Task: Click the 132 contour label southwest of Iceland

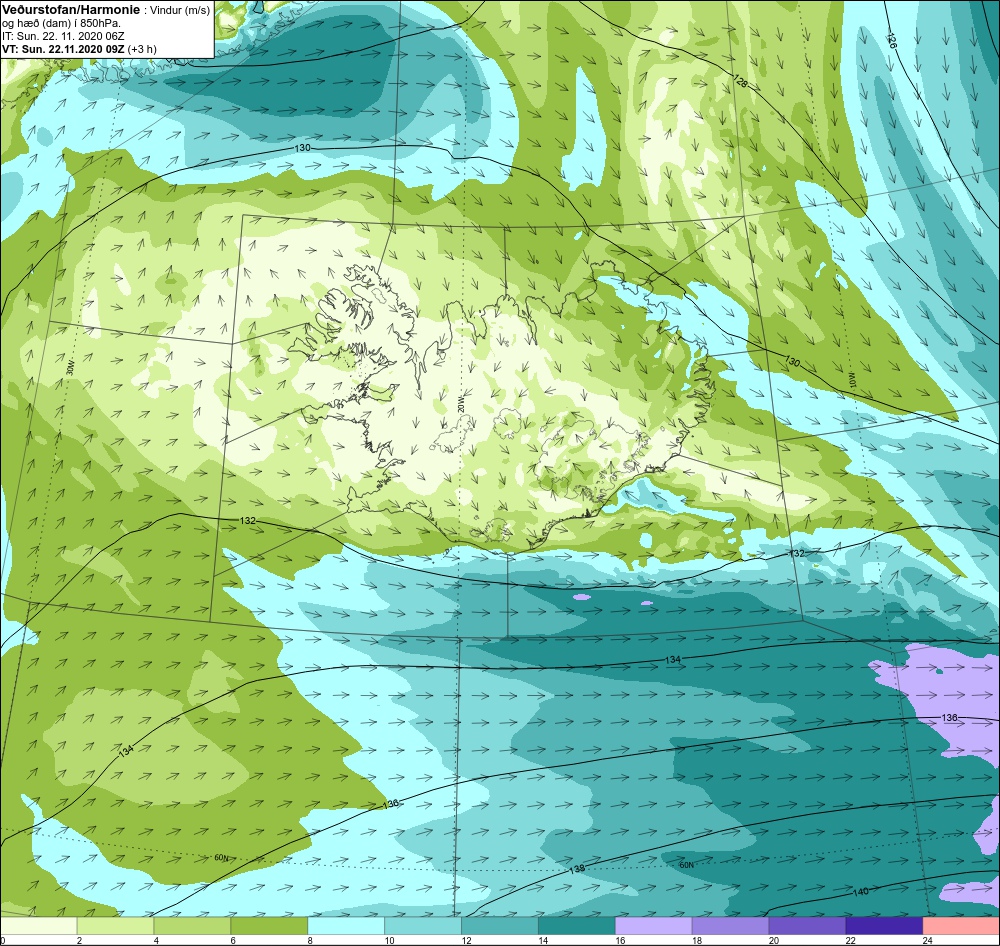Action: [248, 521]
